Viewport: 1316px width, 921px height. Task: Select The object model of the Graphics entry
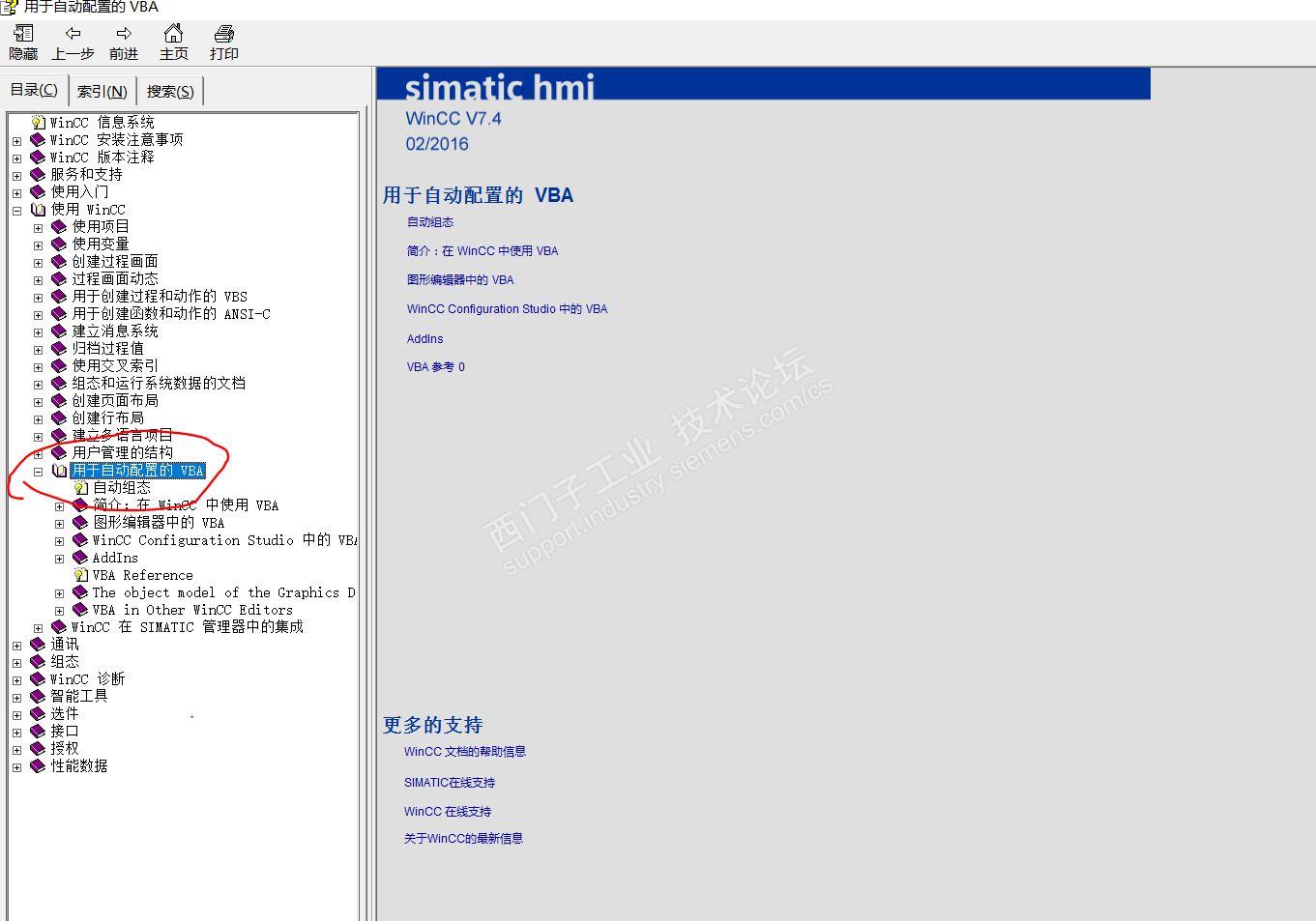coord(223,592)
